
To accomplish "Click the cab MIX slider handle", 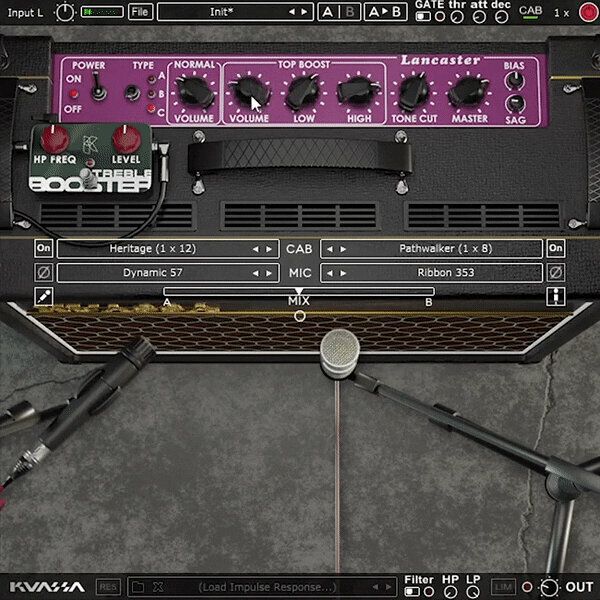I will (x=299, y=291).
